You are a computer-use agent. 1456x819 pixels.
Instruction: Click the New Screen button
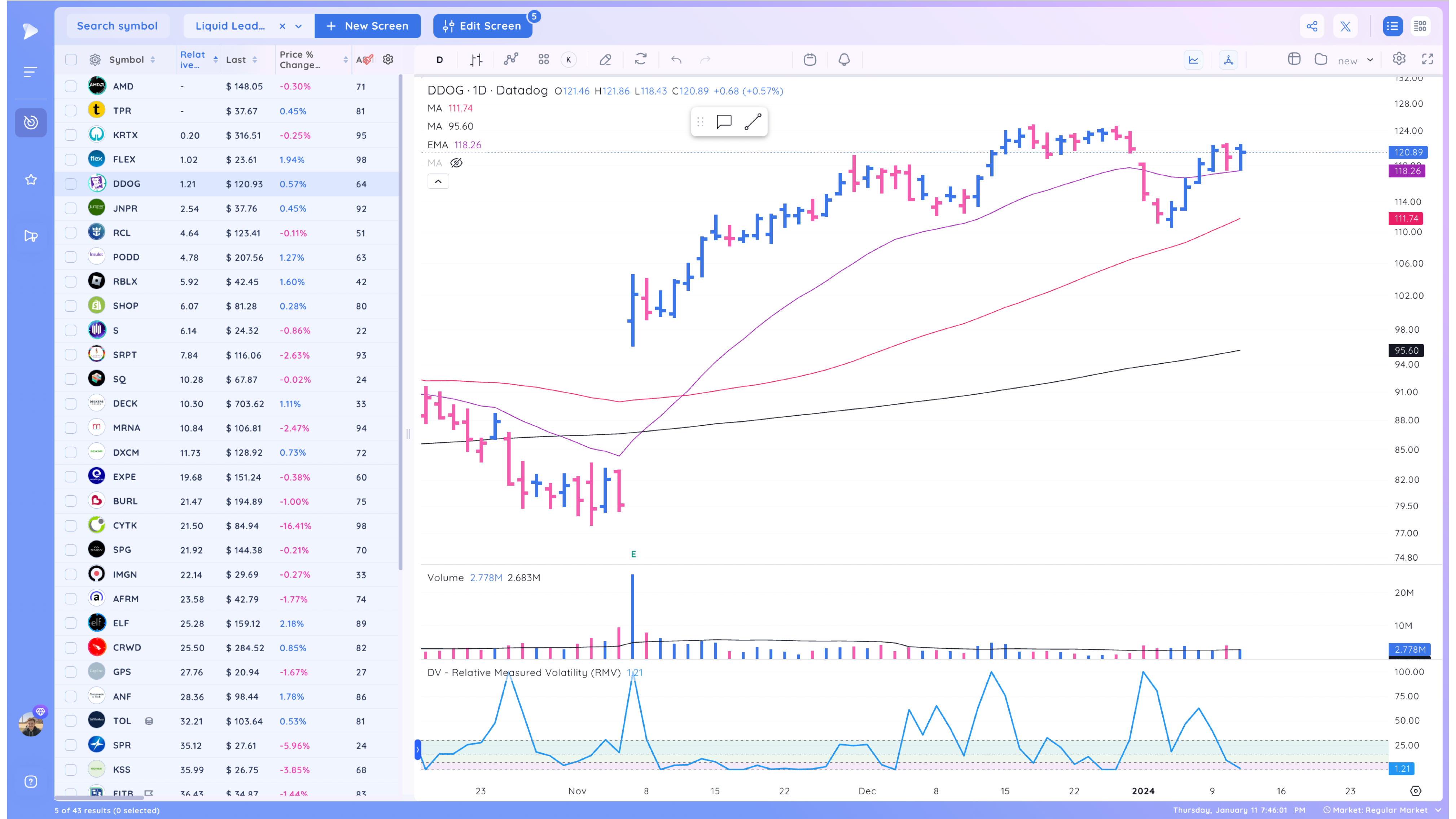click(x=367, y=26)
